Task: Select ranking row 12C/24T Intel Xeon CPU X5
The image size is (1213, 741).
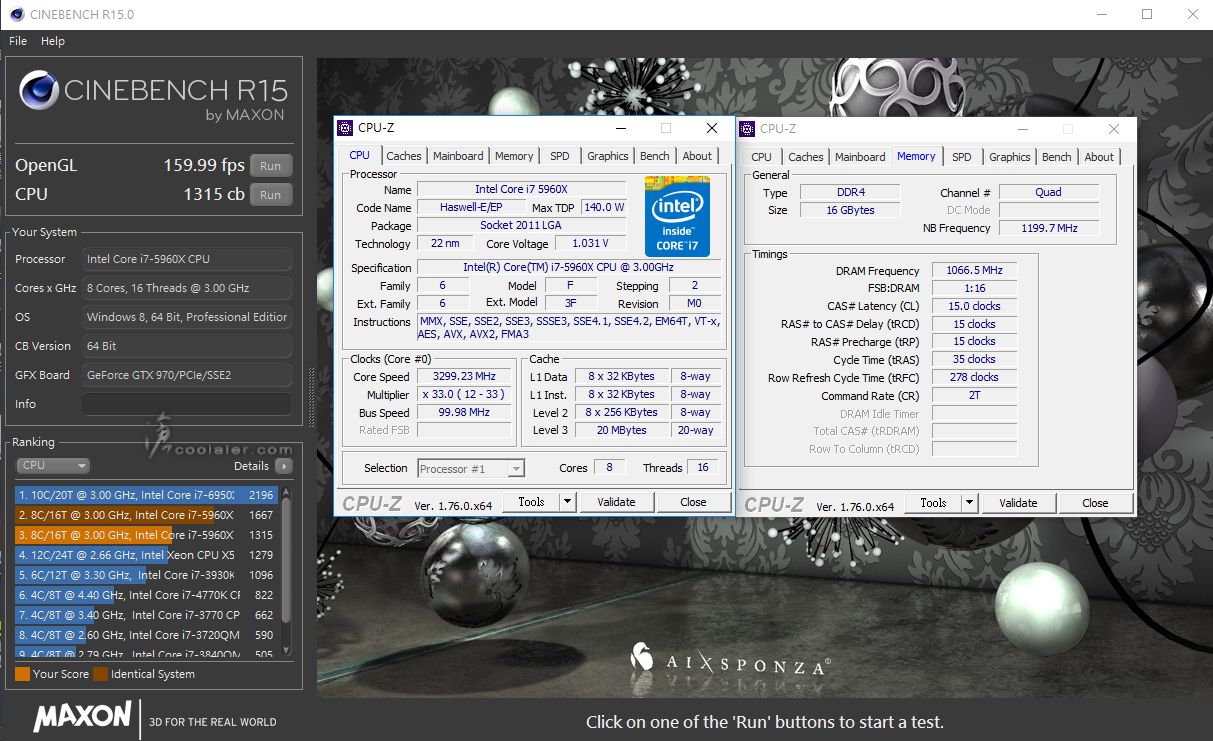Action: (146, 555)
